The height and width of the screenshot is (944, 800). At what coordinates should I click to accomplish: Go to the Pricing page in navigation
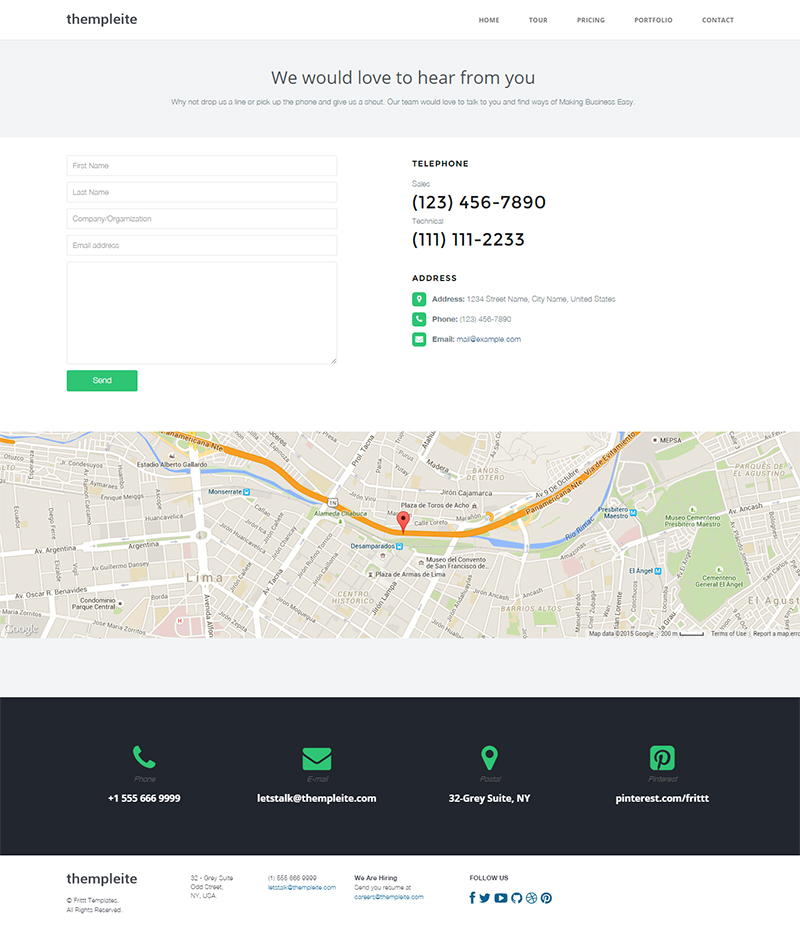click(x=590, y=20)
